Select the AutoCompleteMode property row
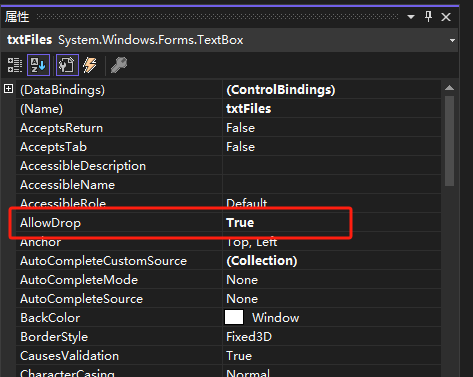Viewport: 473px width, 377px height. point(228,280)
